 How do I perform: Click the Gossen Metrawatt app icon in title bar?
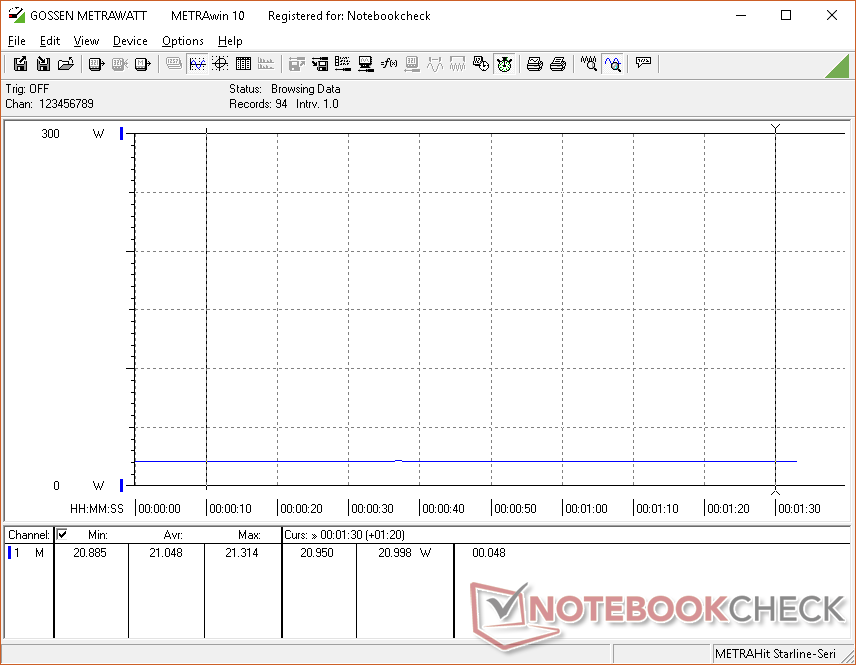click(x=16, y=15)
